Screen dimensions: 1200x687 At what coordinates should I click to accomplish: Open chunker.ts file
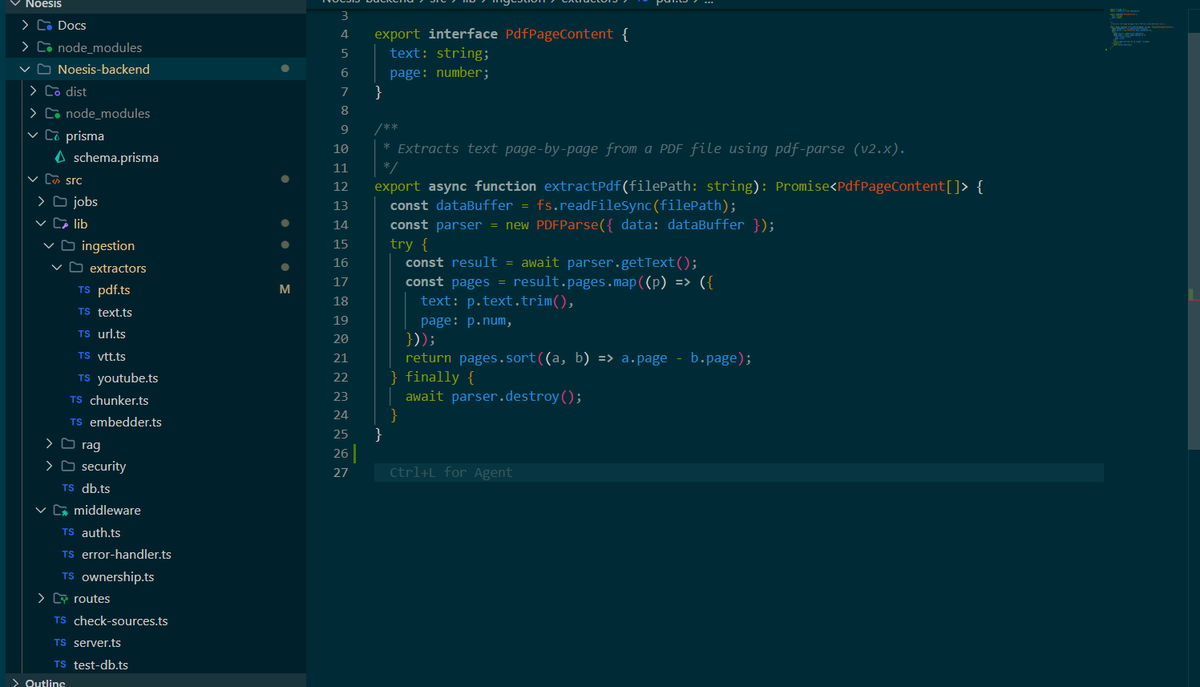(x=119, y=400)
